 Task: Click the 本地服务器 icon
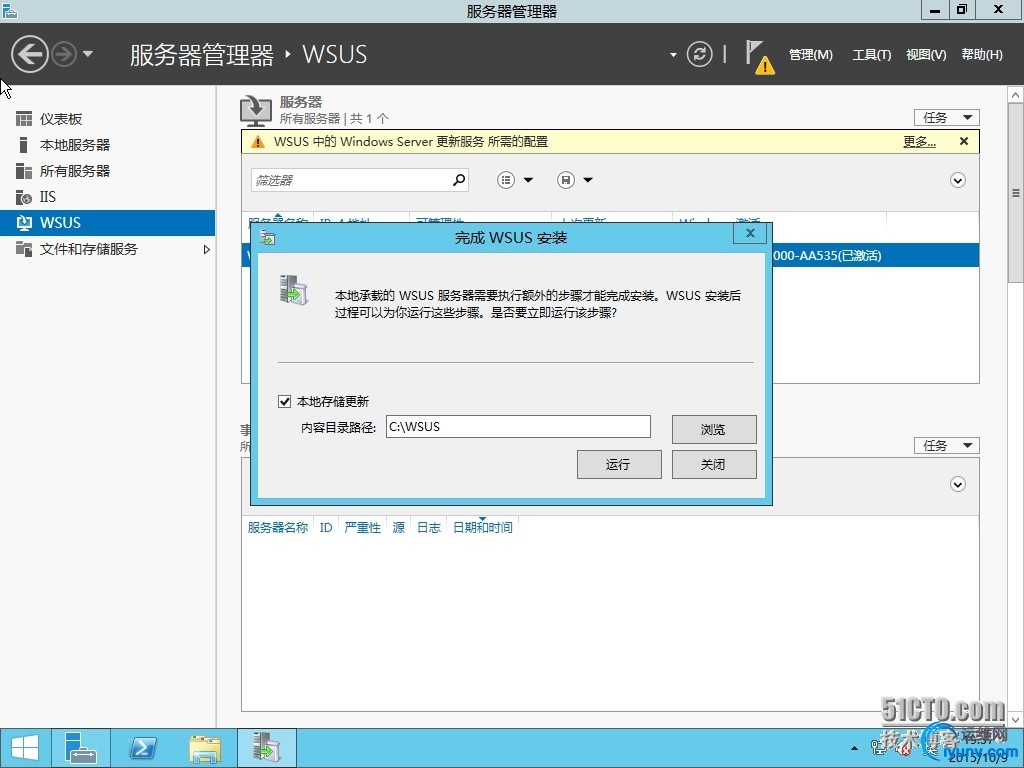(24, 145)
